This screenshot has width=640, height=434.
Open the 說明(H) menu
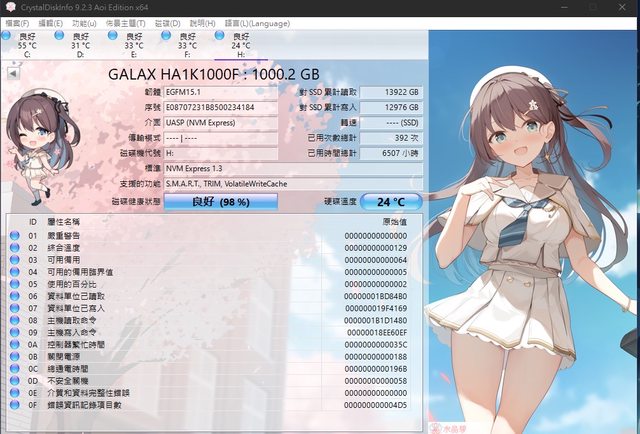click(202, 24)
